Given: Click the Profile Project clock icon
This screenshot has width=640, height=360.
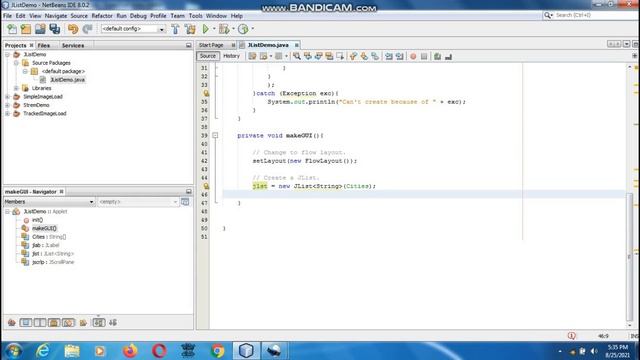Looking at the screenshot, I should (x=243, y=29).
